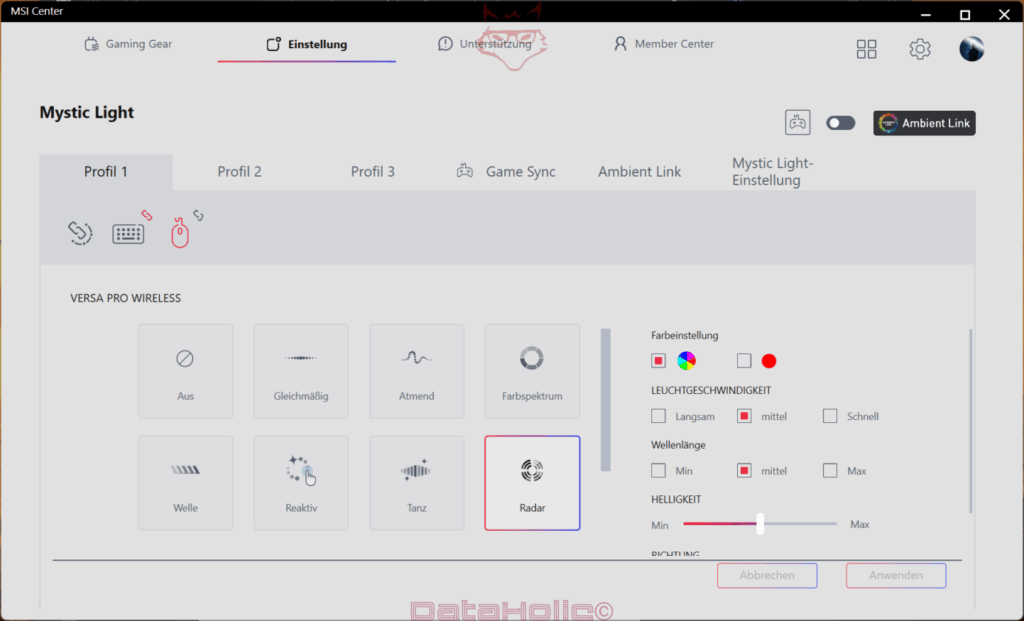Click the Game Sync gamepad icon button
This screenshot has height=621, width=1024.
pyautogui.click(x=797, y=123)
